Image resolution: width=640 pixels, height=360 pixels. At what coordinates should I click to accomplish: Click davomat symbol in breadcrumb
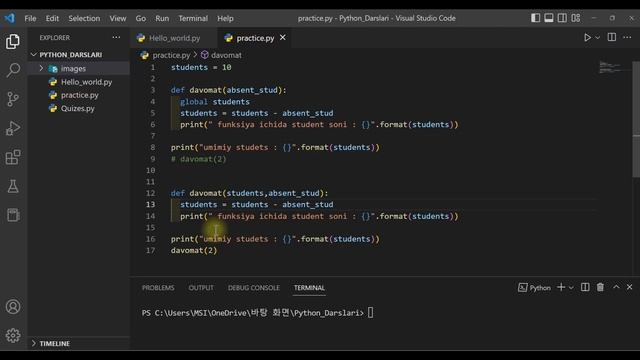click(226, 55)
